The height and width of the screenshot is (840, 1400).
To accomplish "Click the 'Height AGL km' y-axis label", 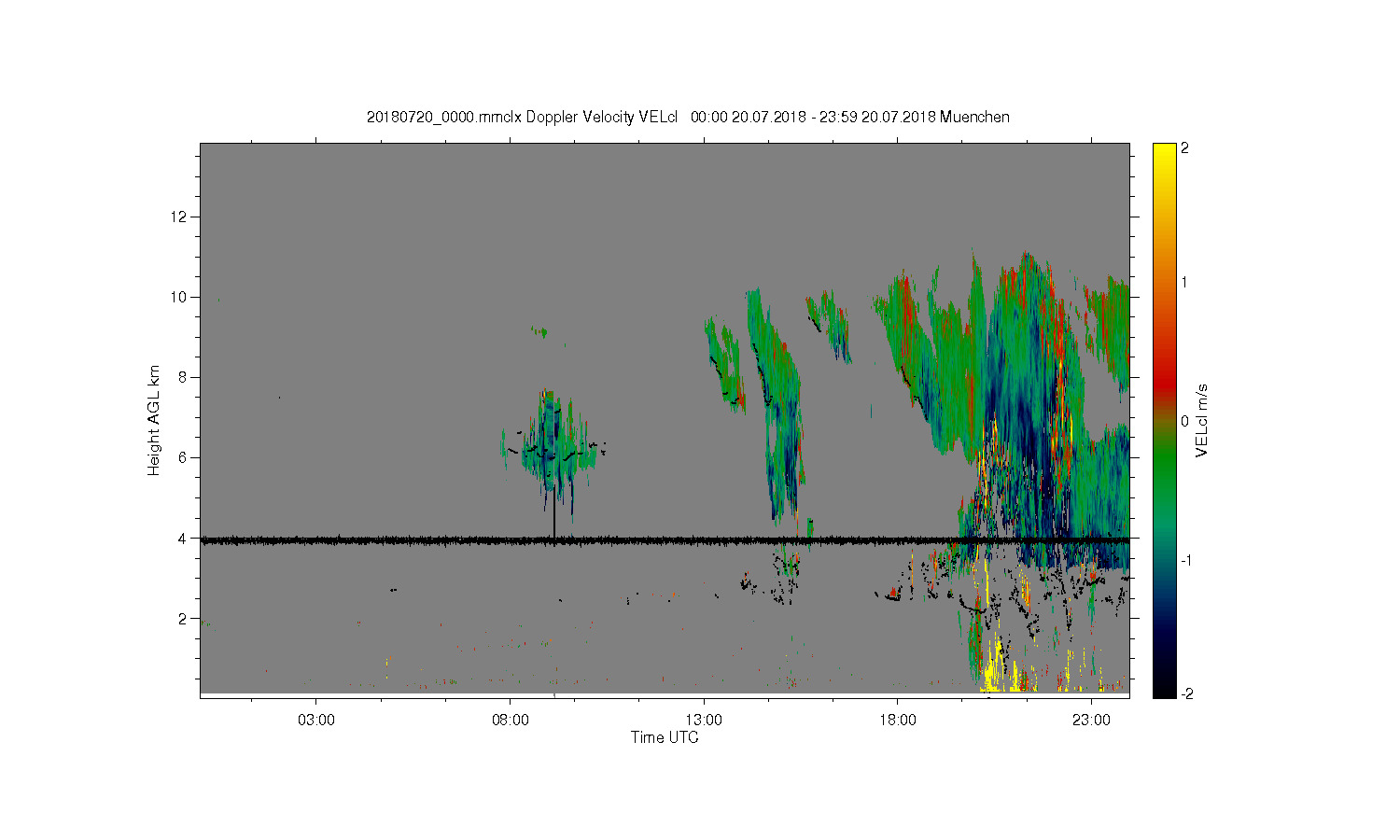I will pyautogui.click(x=154, y=420).
